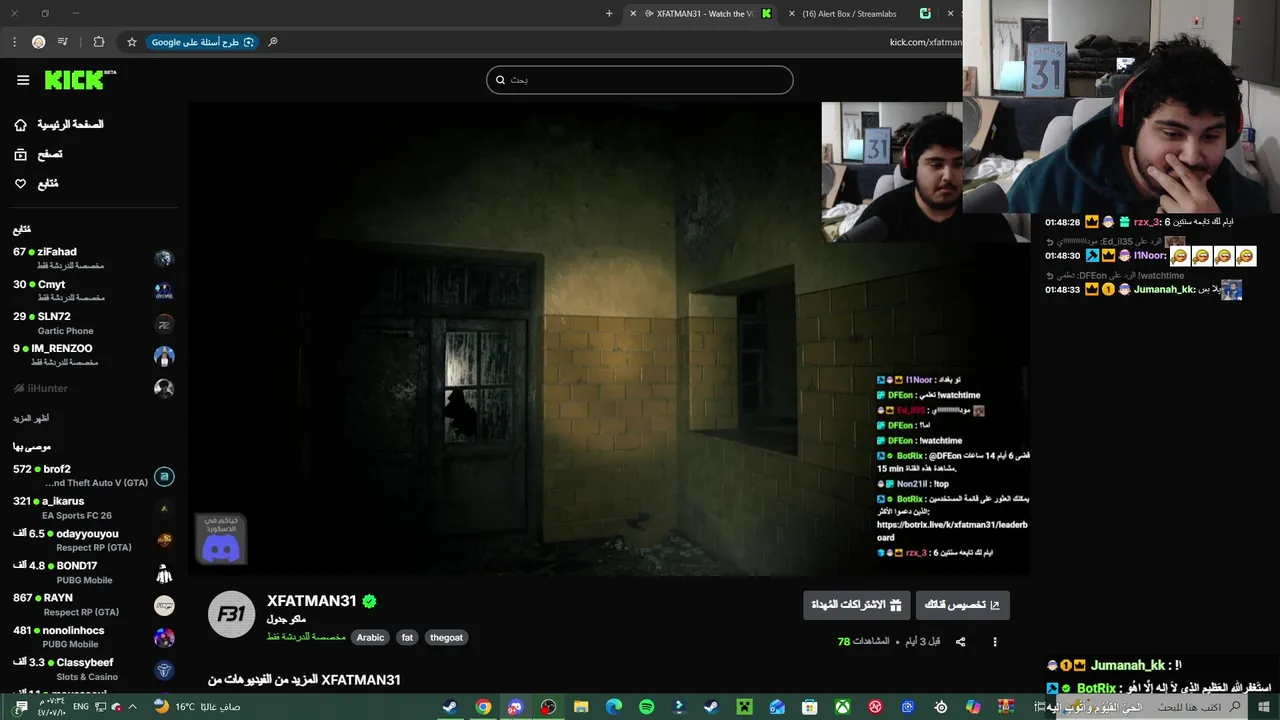
Task: Open a_ikarus EA Sports FC 26 channel
Action: click(x=93, y=508)
